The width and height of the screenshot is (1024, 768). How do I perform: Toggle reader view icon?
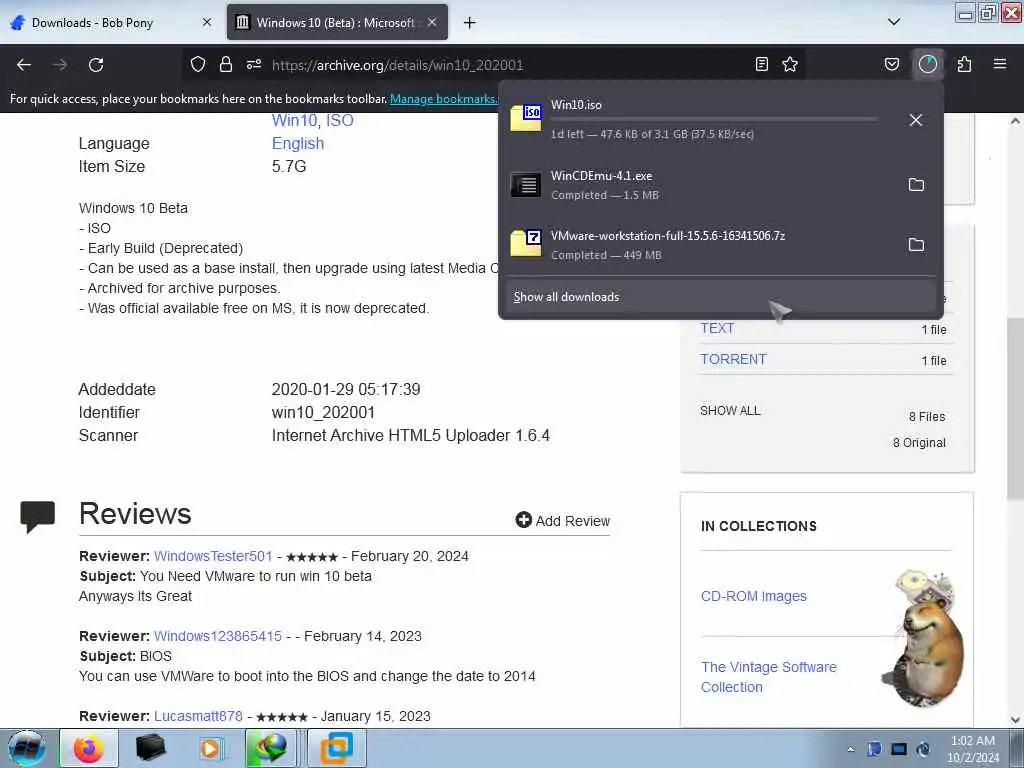(761, 64)
